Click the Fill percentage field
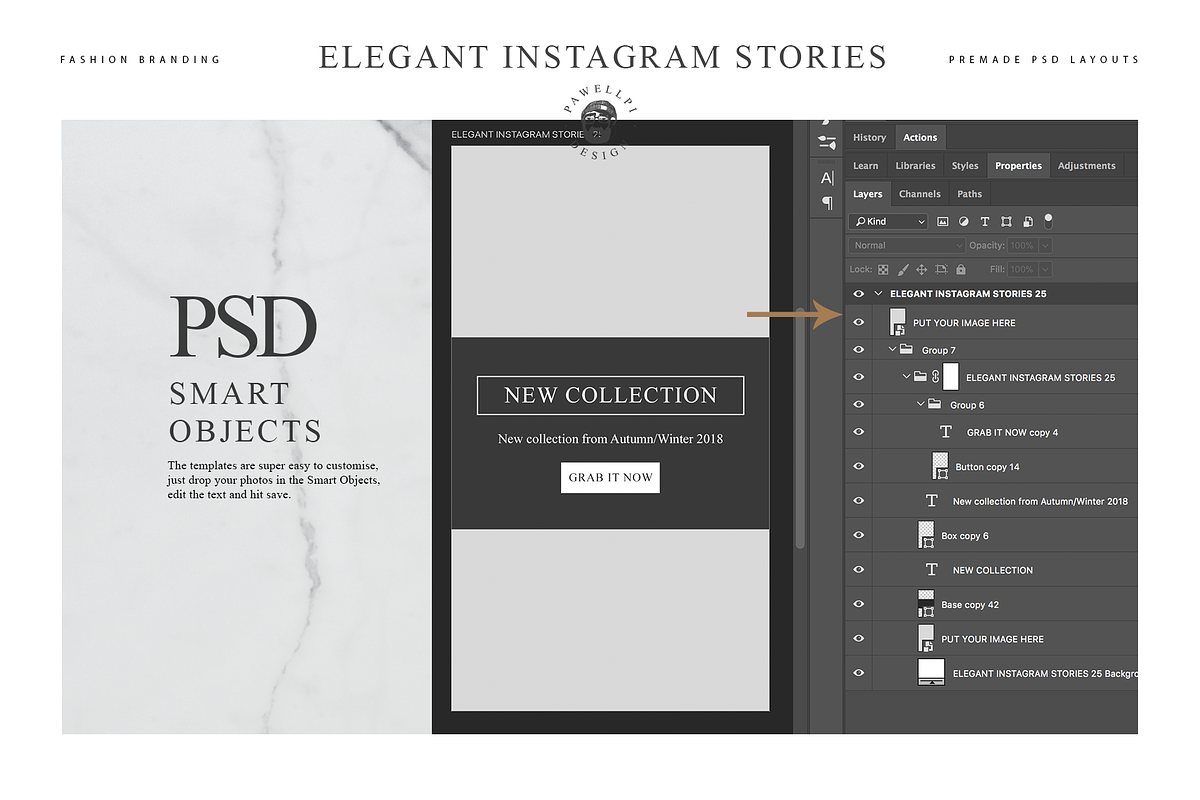1200x800 pixels. tap(1022, 269)
